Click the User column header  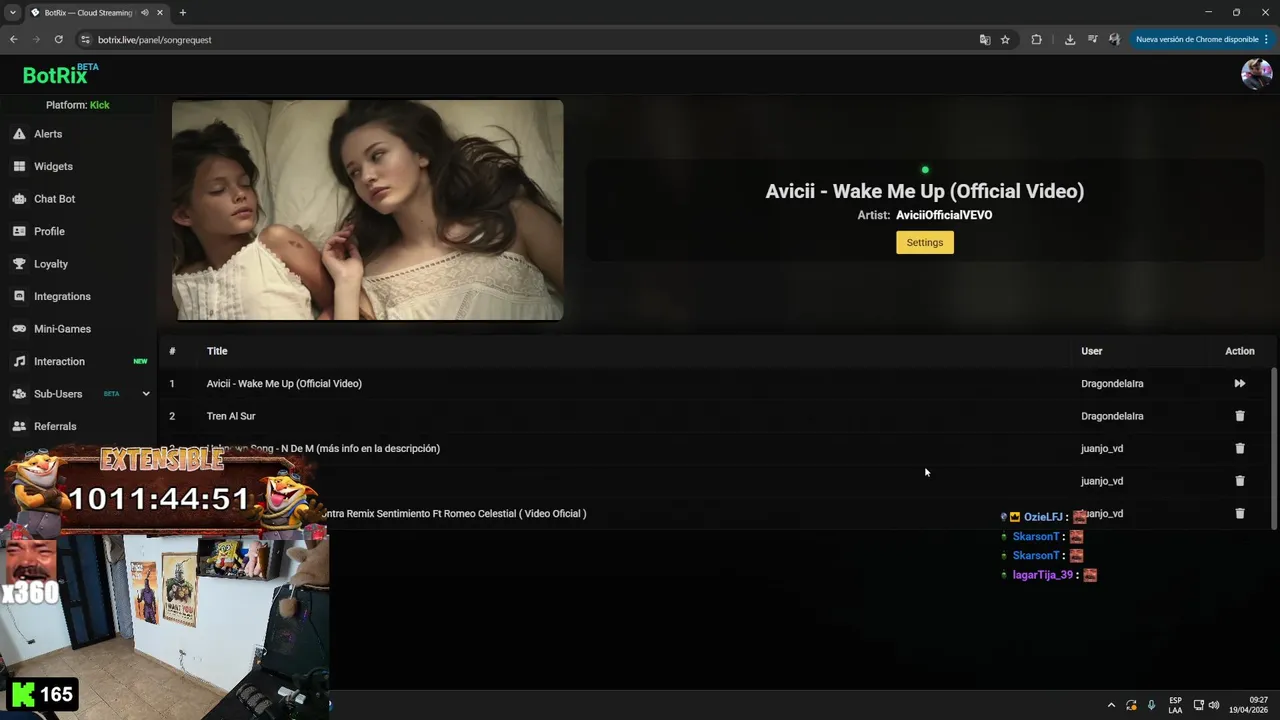1092,351
